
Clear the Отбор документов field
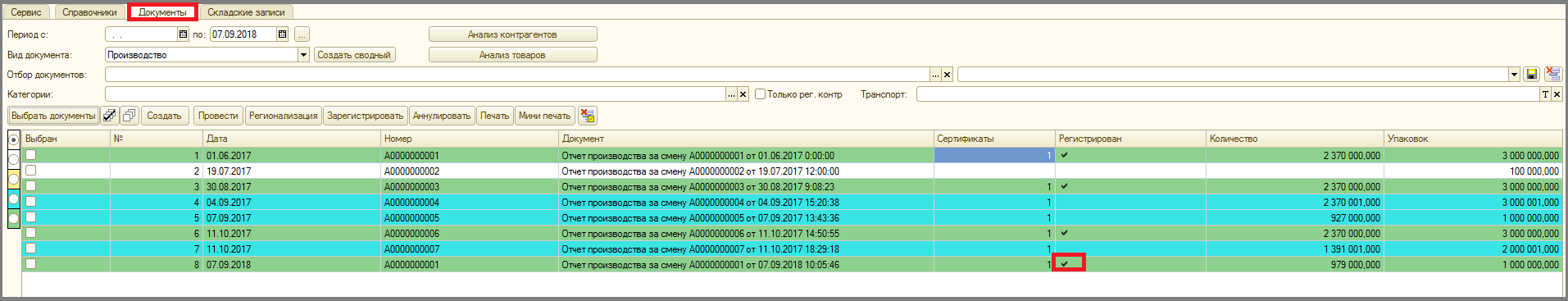(947, 75)
